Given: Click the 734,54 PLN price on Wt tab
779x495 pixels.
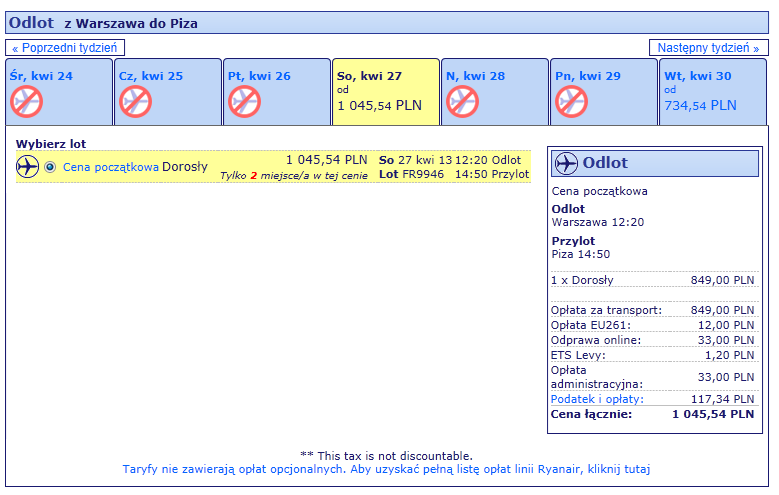Looking at the screenshot, I should tap(701, 105).
